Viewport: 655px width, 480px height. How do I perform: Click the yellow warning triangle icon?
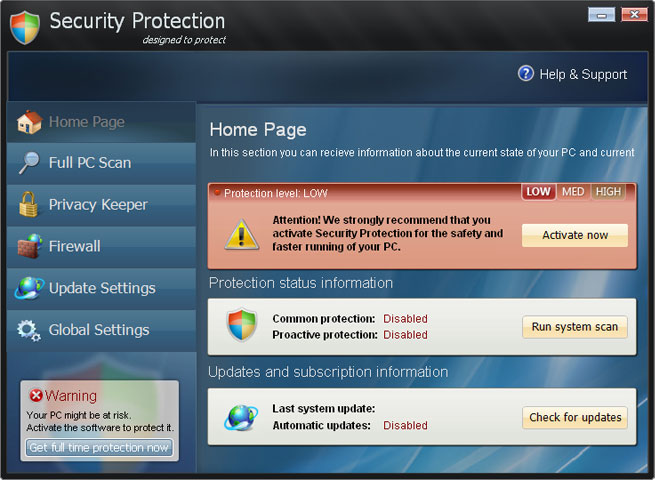coord(241,234)
